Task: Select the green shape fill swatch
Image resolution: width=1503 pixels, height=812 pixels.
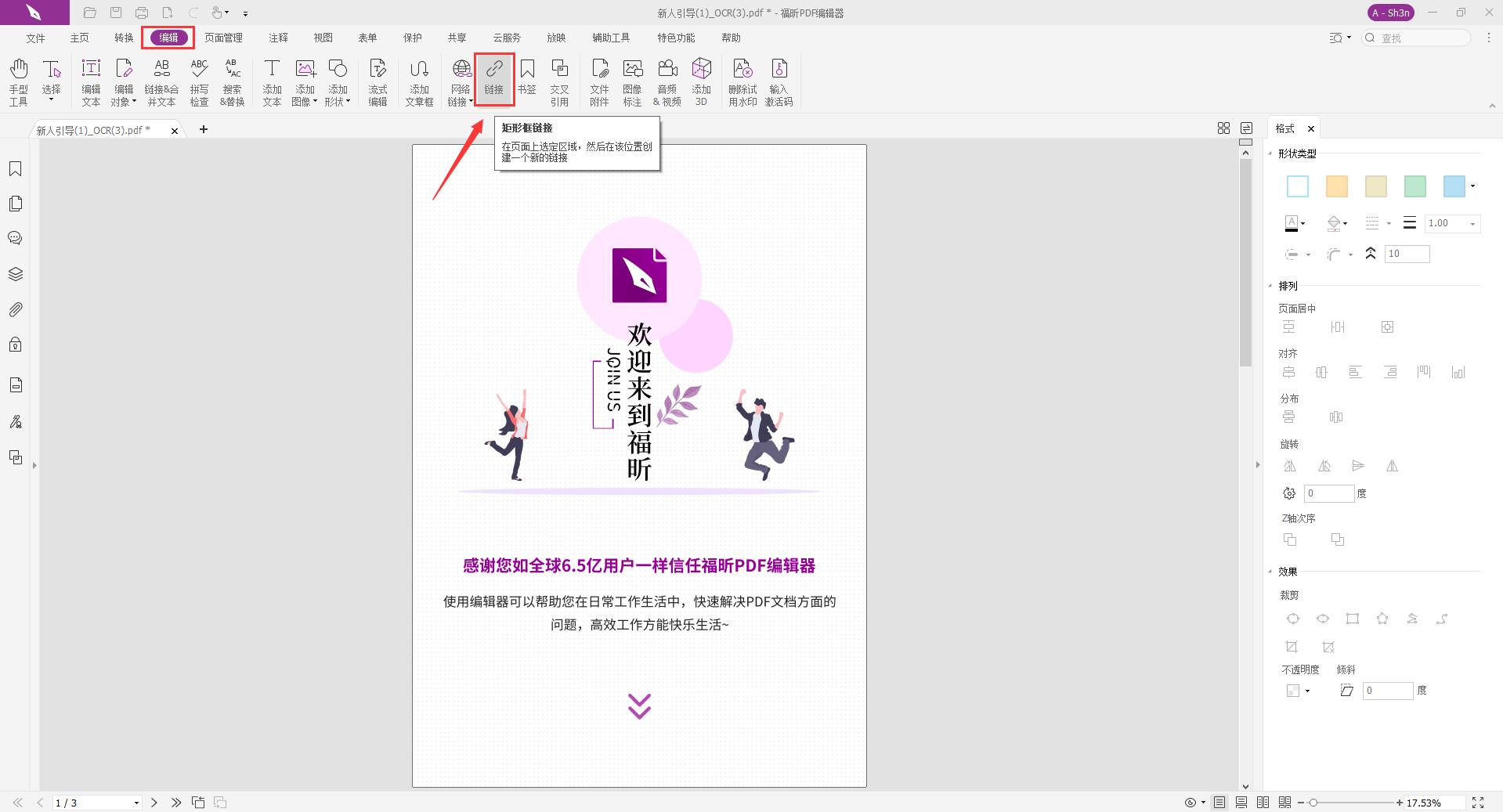Action: [x=1414, y=186]
